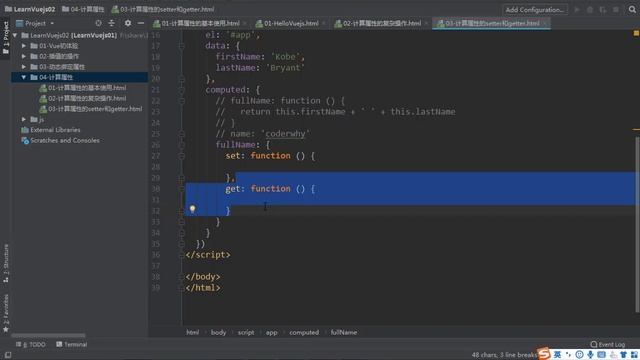The width and height of the screenshot is (640, 360).
Task: Open the Structure side tool tab
Action: [x=6, y=263]
